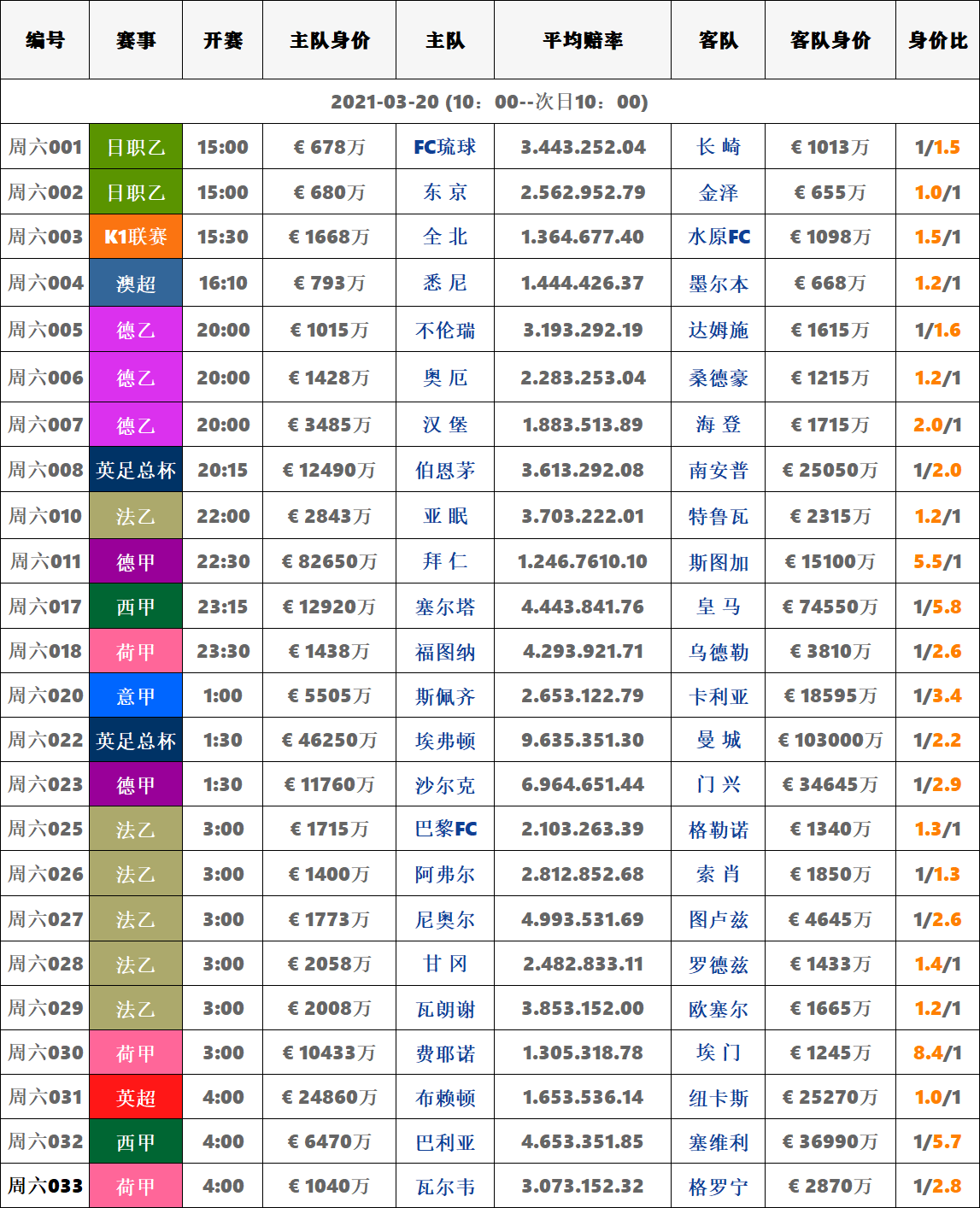The height and width of the screenshot is (1208, 980).
Task: Select the 周六033 match number cell
Action: [x=45, y=1186]
